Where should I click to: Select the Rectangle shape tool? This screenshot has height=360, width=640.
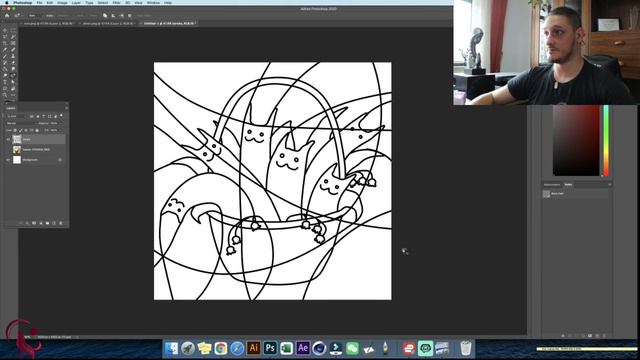point(4,88)
